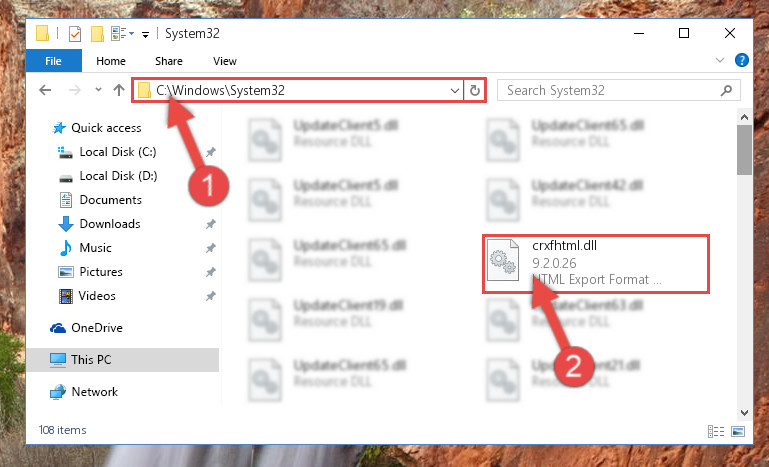Screen dimensions: 769x467
Task: Expand the address bar history dropdown
Action: [x=455, y=90]
